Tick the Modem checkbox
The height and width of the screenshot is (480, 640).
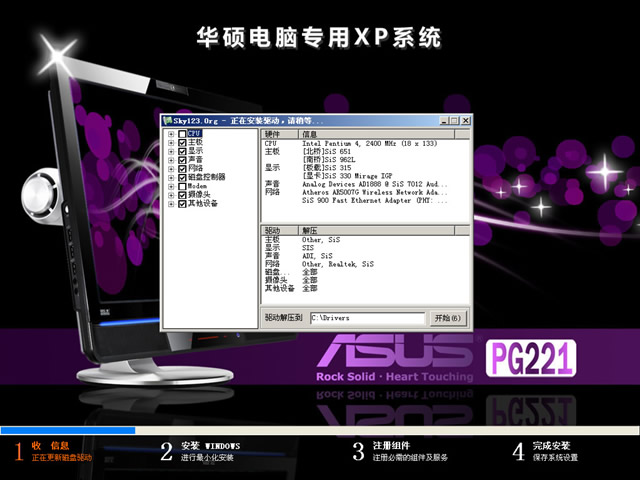pyautogui.click(x=182, y=186)
